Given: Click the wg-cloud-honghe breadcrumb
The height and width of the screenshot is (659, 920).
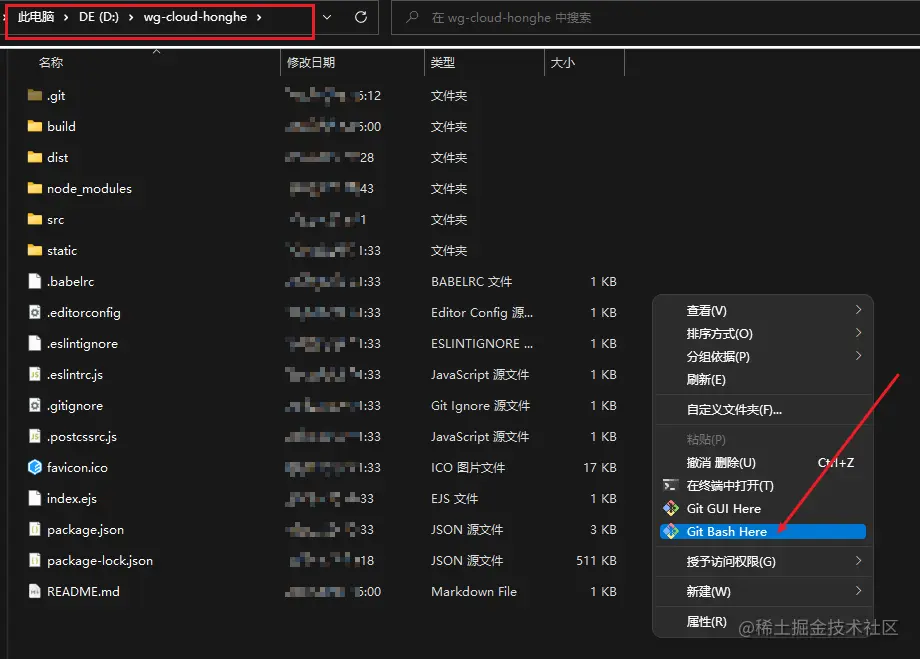Looking at the screenshot, I should pos(195,17).
